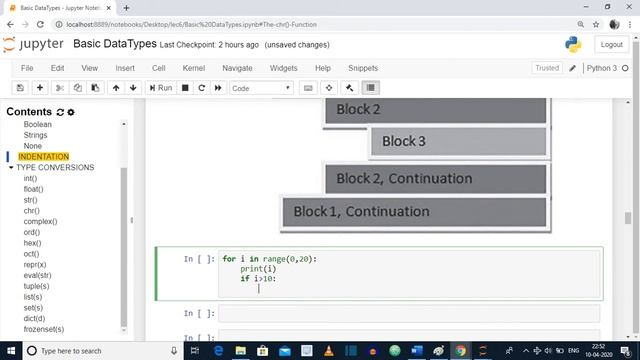The image size is (640, 360).
Task: Go back in browser history
Action: click(10, 24)
